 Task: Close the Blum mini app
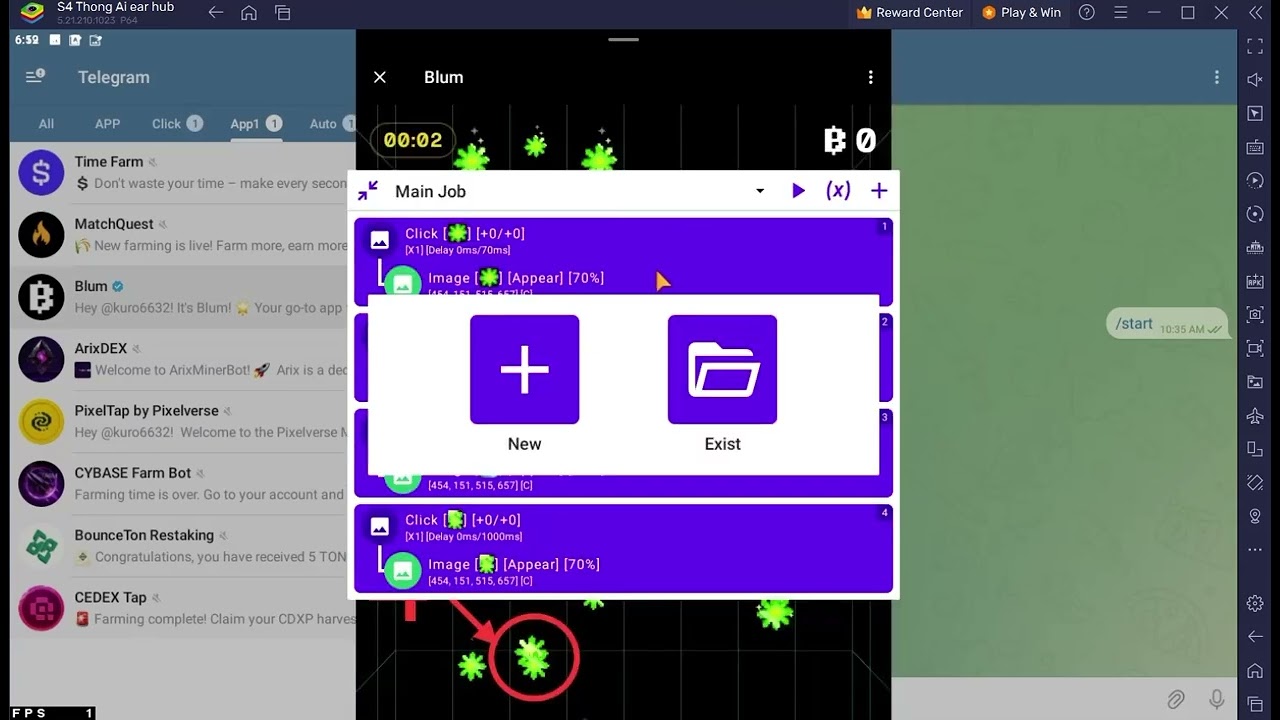(x=380, y=77)
